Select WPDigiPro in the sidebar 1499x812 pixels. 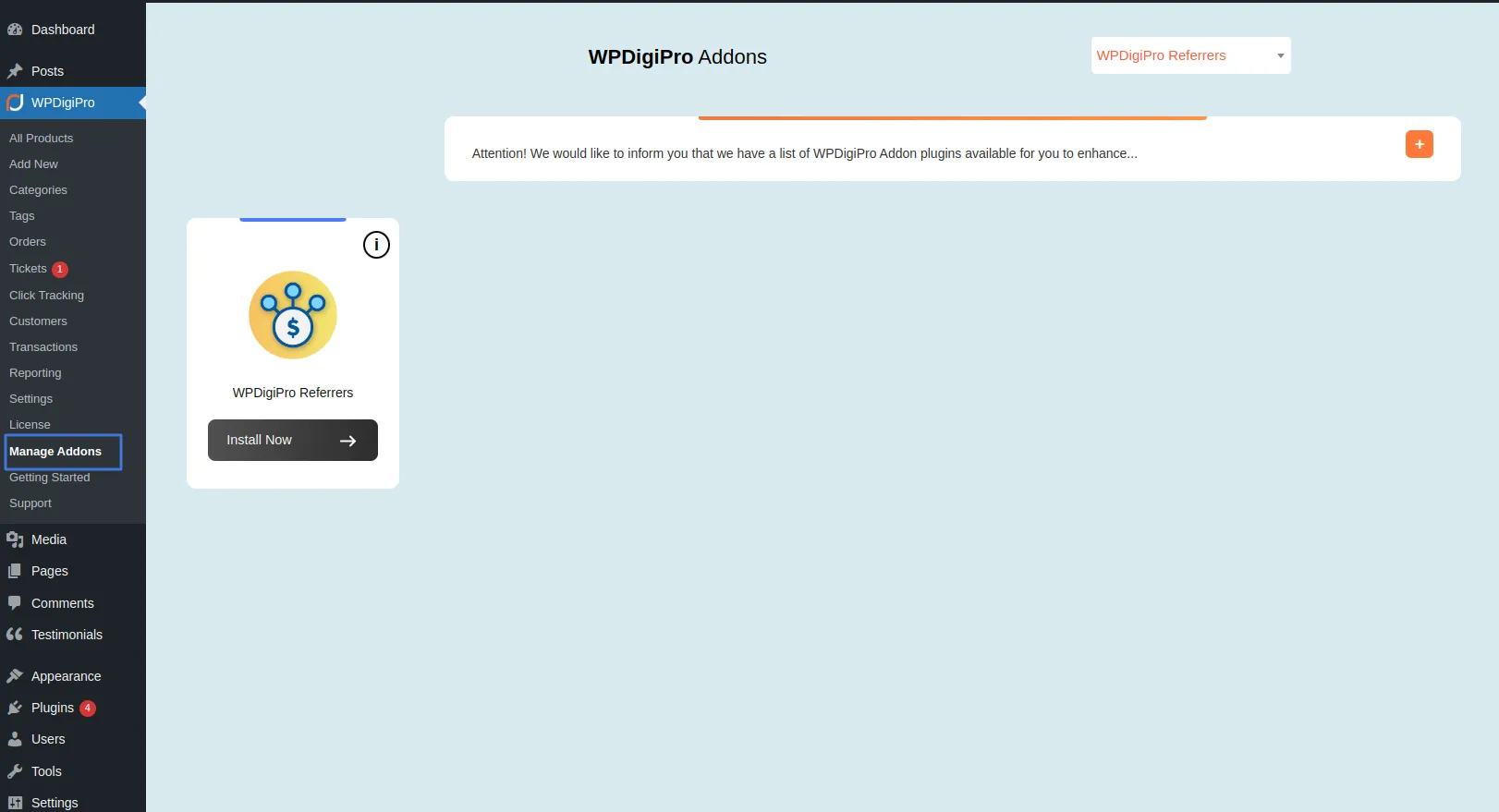point(63,103)
